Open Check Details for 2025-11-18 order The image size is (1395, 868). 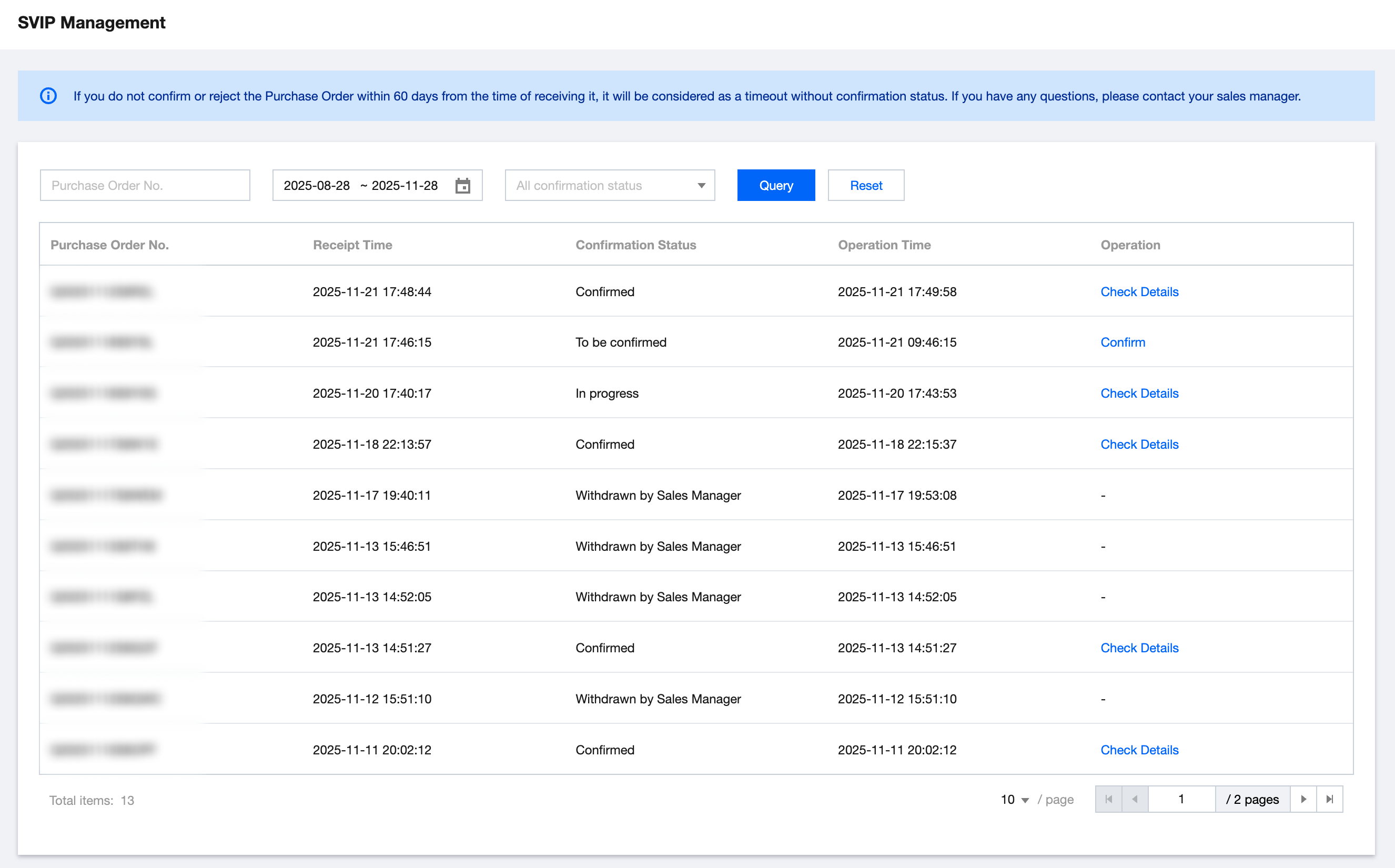(1139, 445)
